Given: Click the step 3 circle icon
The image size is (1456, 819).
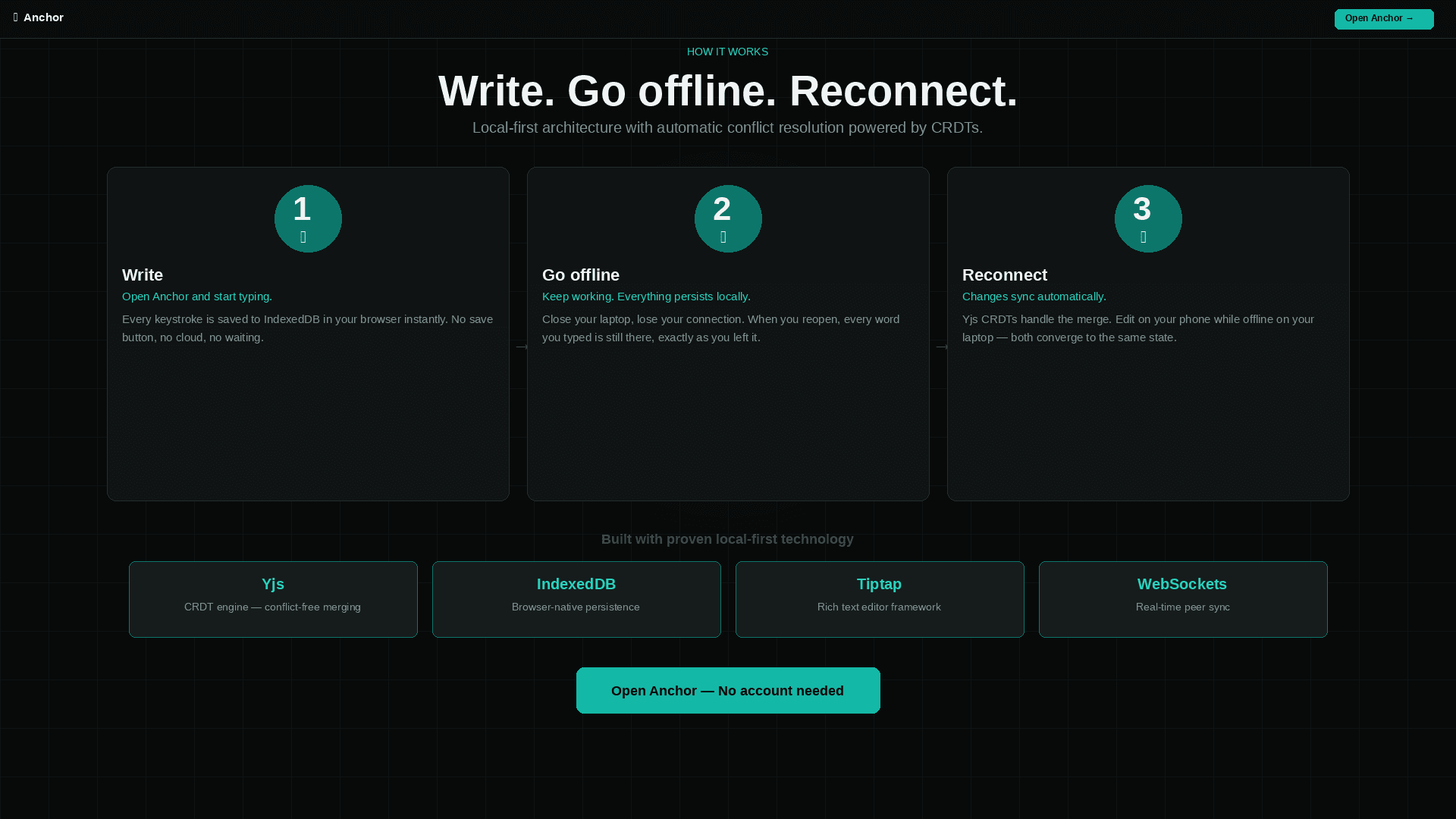Looking at the screenshot, I should [x=1148, y=218].
